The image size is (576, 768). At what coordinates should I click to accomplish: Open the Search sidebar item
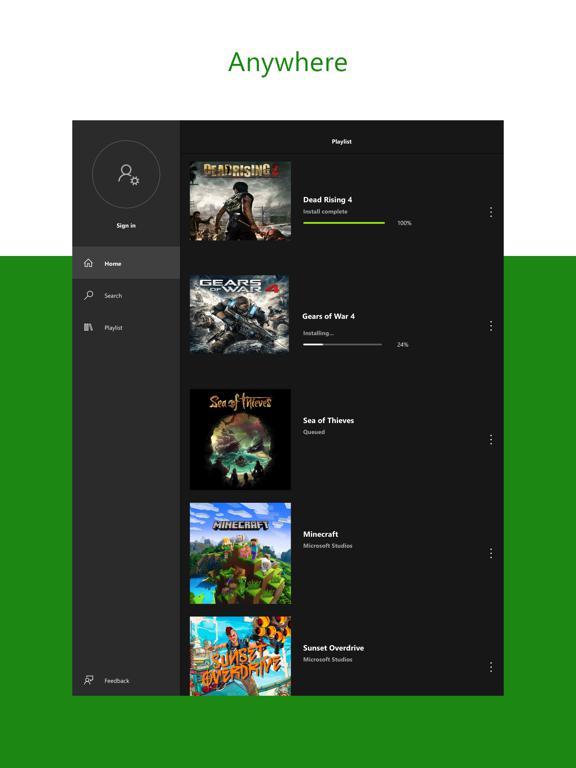tap(126, 295)
